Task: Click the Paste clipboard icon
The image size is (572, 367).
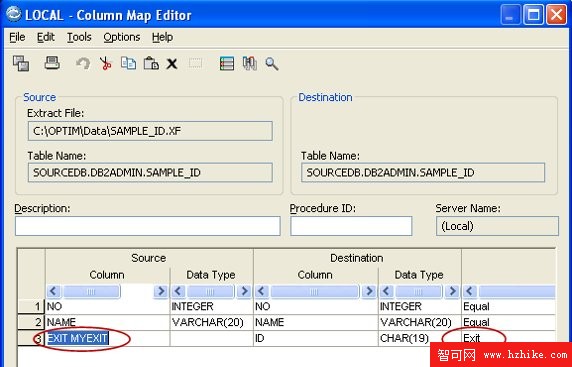Action: coord(151,63)
